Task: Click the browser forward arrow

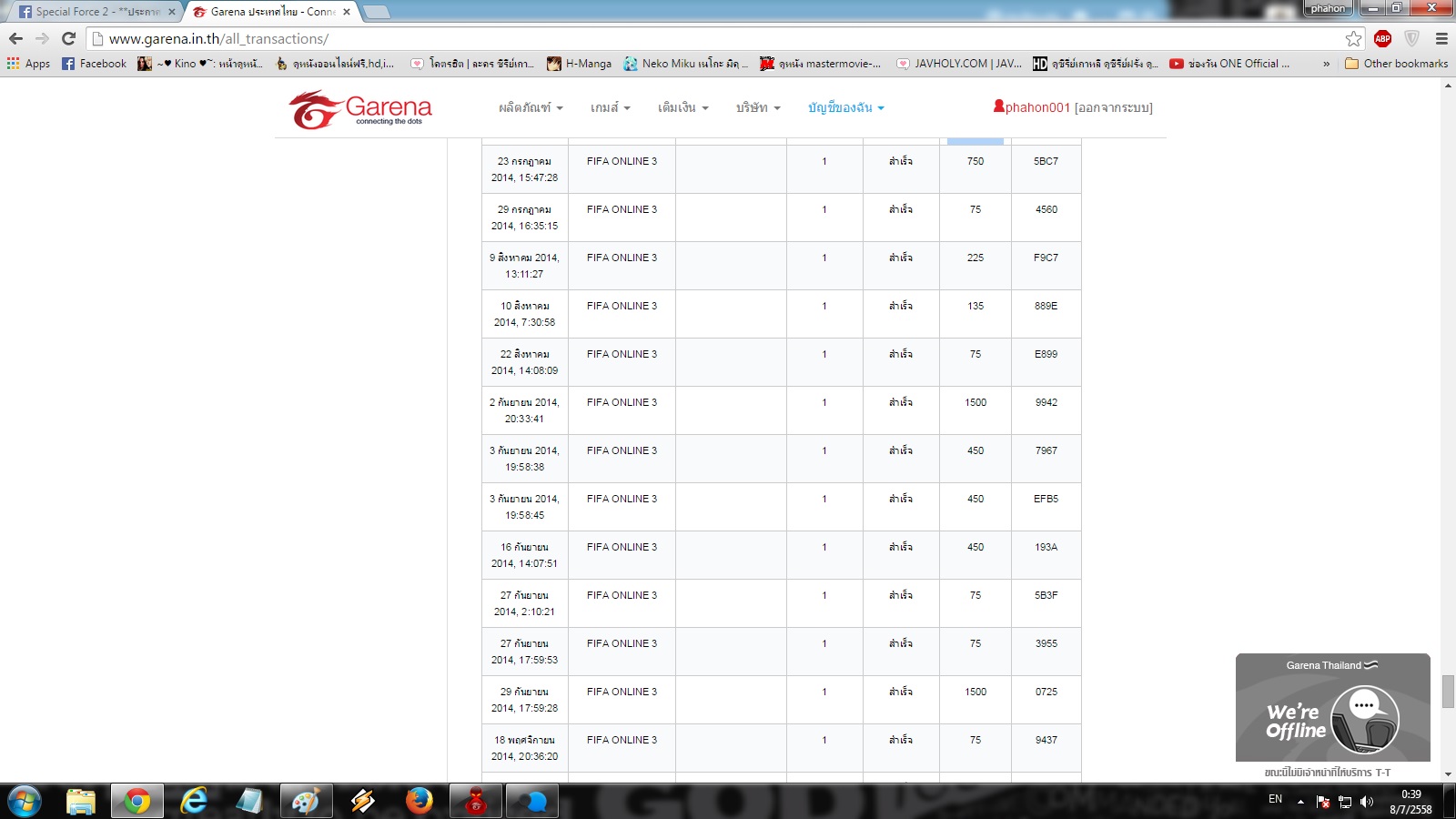Action: coord(42,38)
